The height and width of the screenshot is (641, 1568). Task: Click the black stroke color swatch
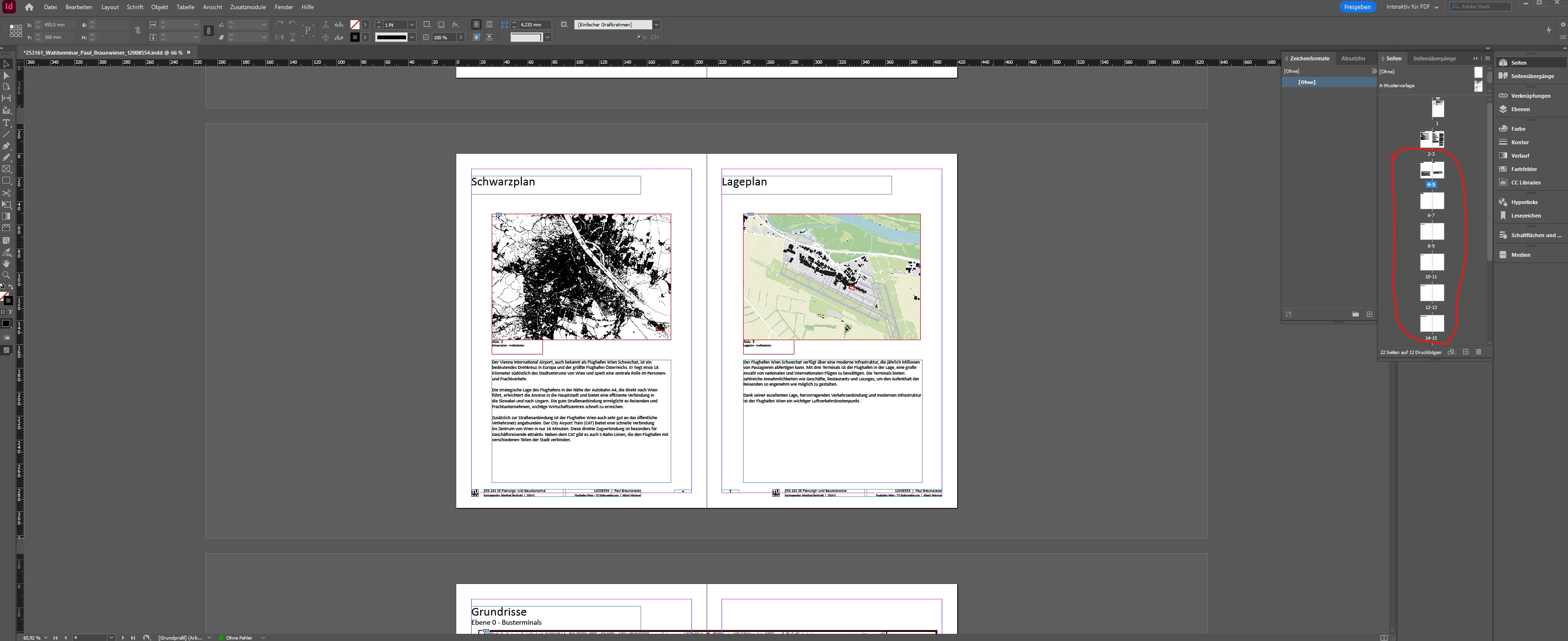point(355,37)
